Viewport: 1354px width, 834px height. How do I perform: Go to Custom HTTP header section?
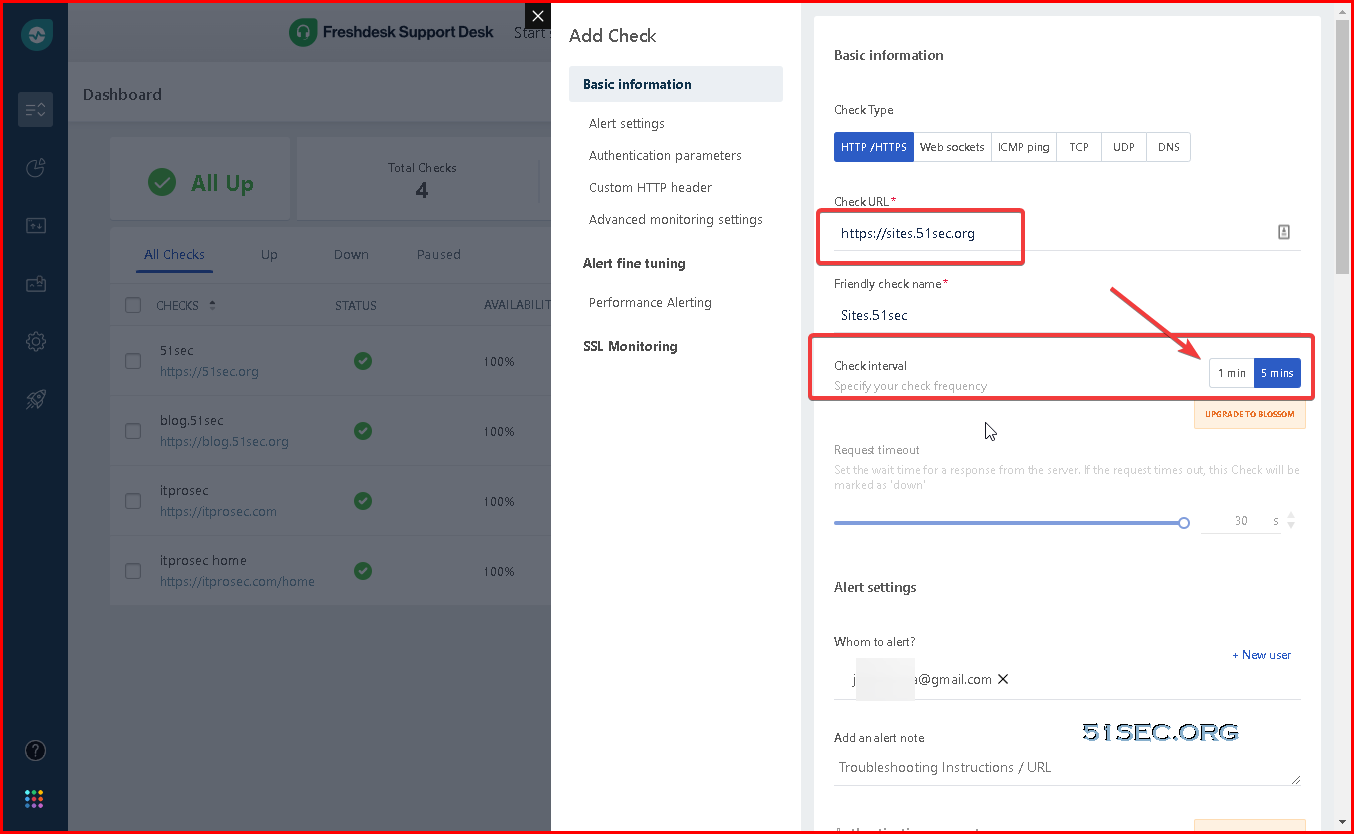tap(650, 187)
